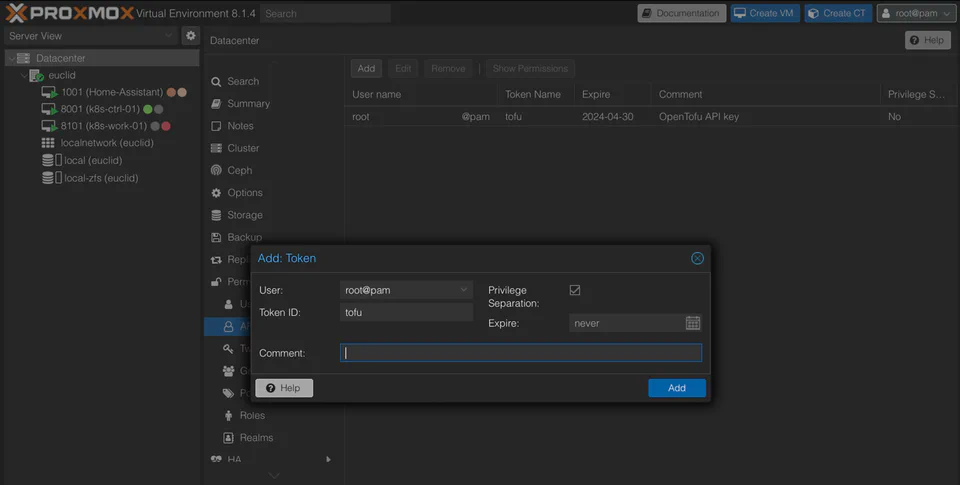Image resolution: width=960 pixels, height=485 pixels.
Task: Open the Realms menu item
Action: coord(256,438)
